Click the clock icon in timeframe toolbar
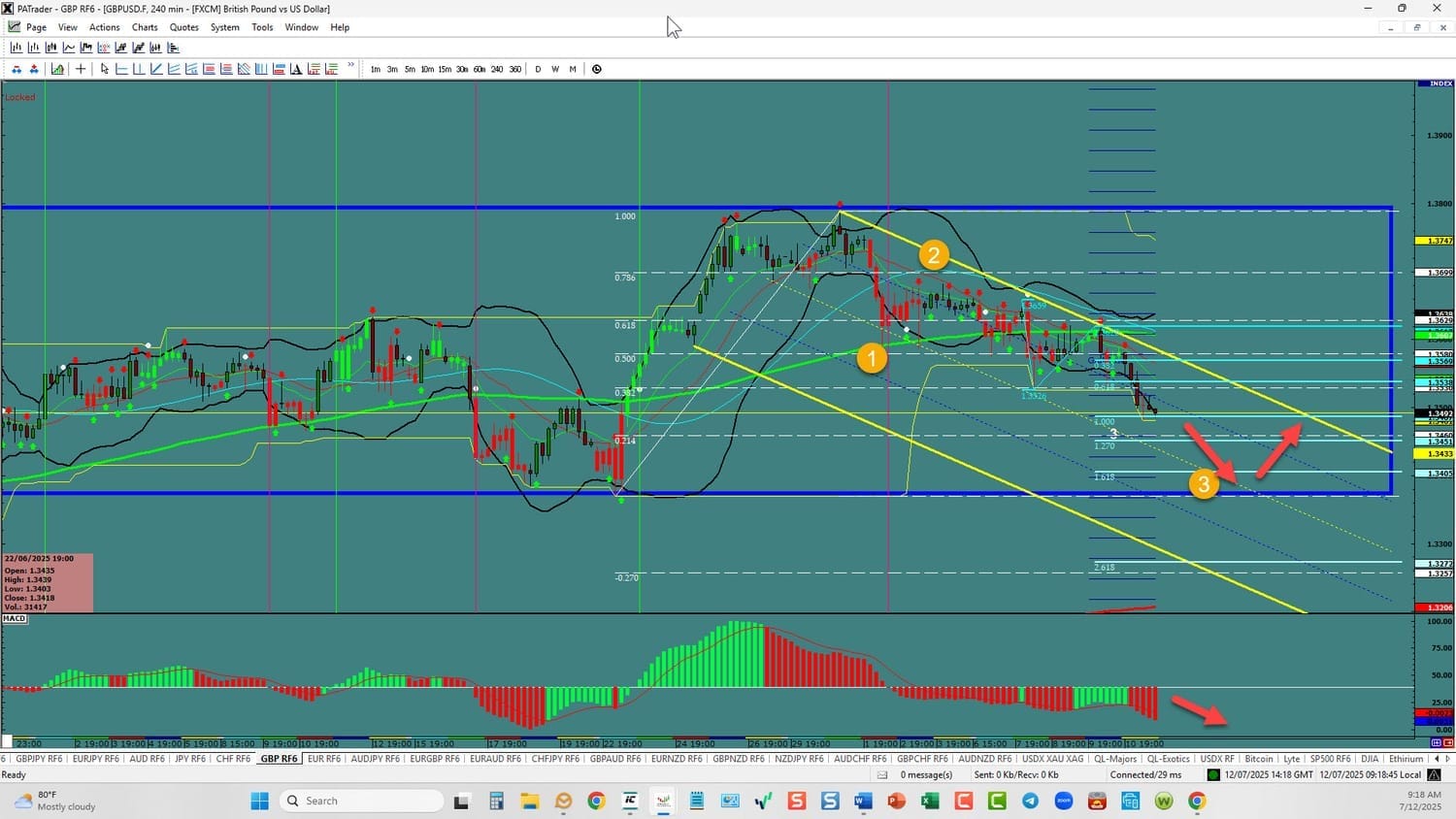1456x819 pixels. [x=597, y=69]
